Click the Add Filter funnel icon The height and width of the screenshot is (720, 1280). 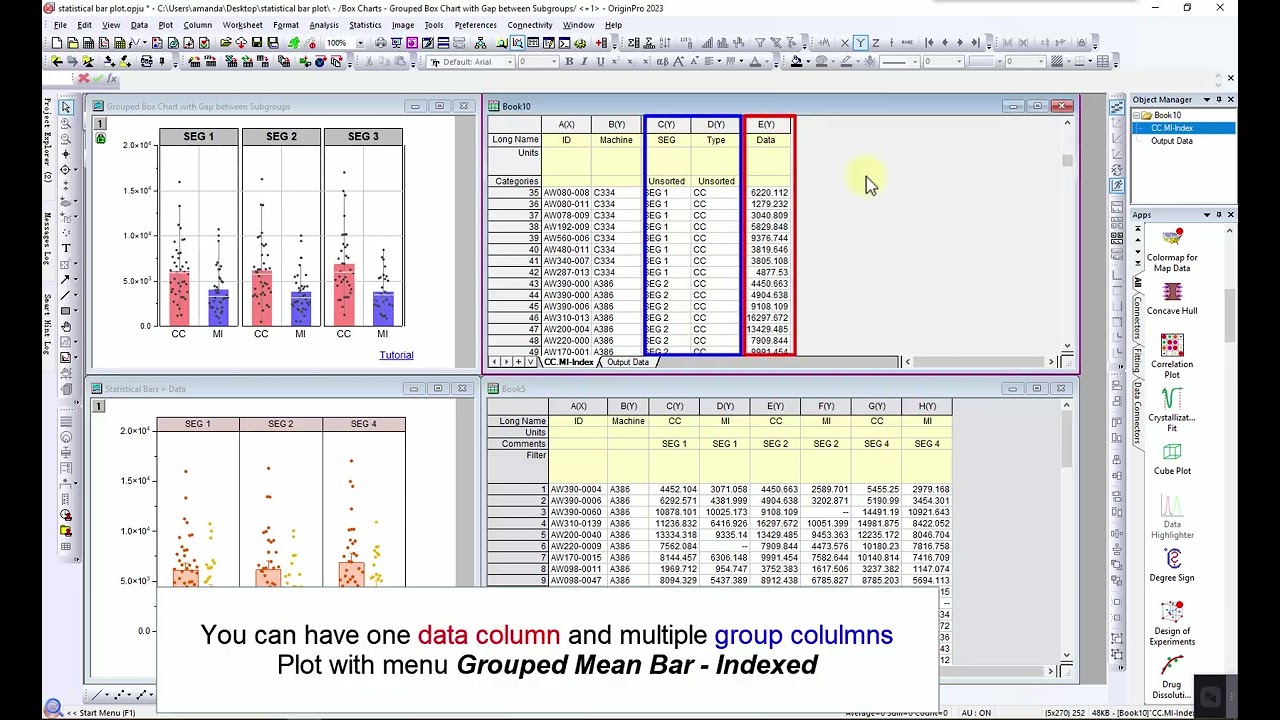[x=760, y=43]
